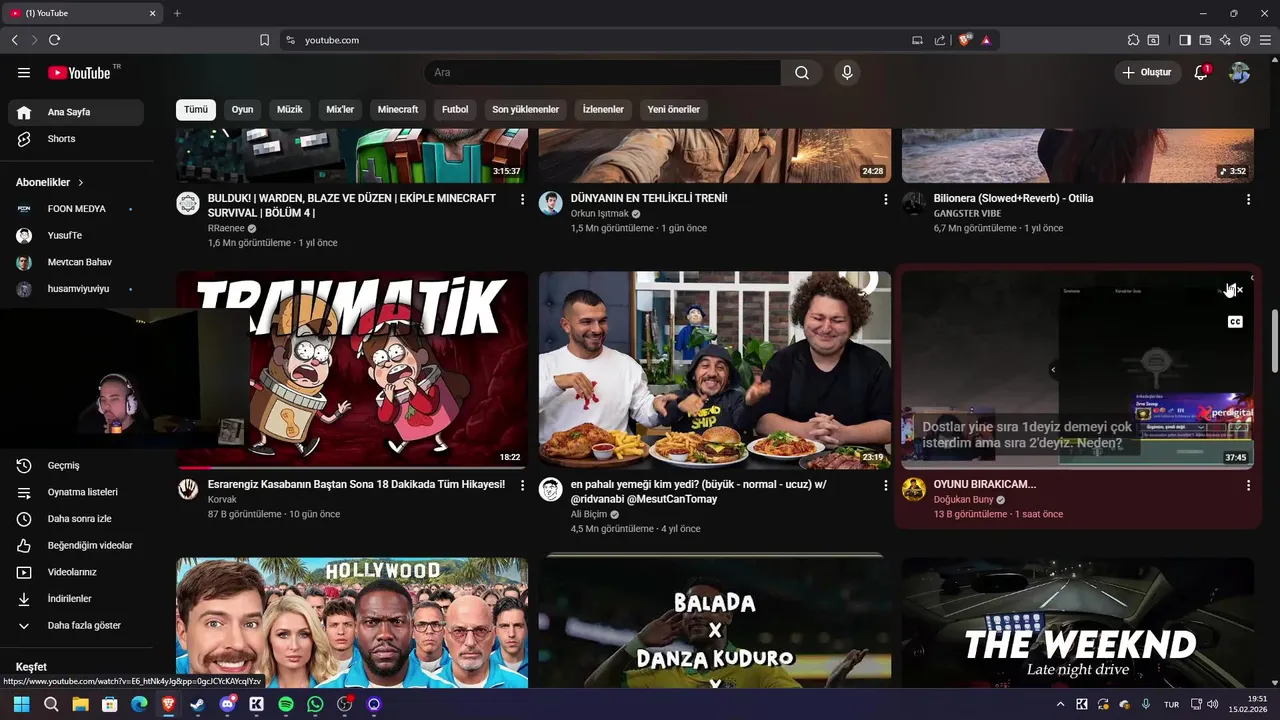Screen dimensions: 1280x720
Task: Click the search magnifier button
Action: (x=802, y=73)
